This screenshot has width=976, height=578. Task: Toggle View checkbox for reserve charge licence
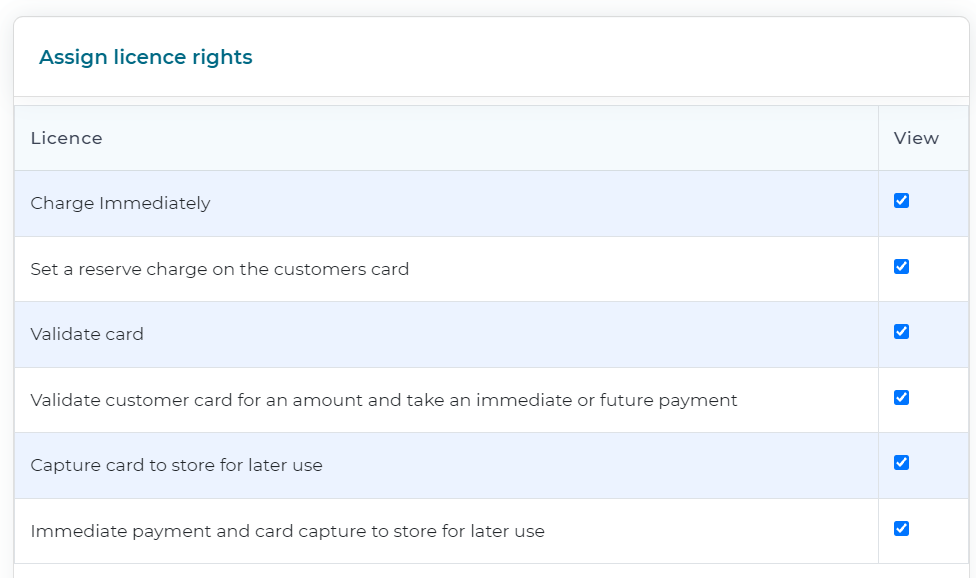click(901, 266)
